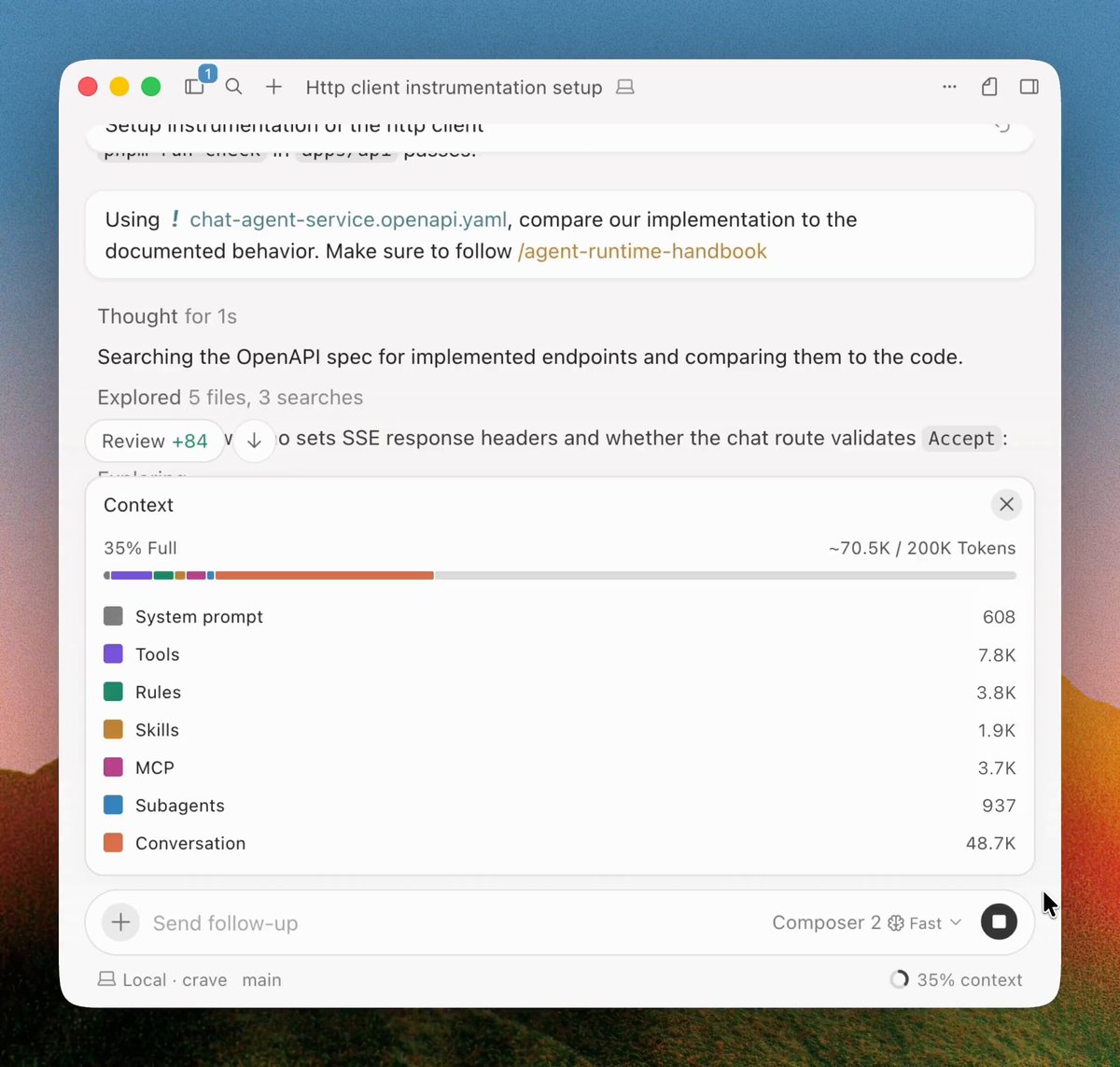Click the Tools row label

tap(157, 654)
